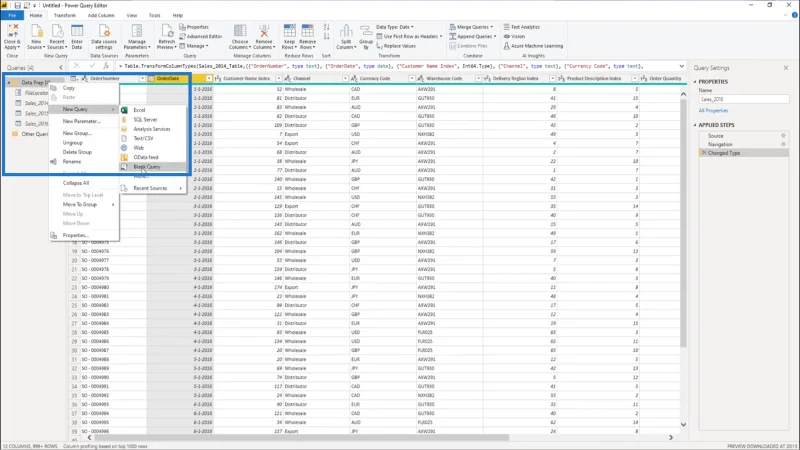Switch to the View ribbon tab

pos(132,15)
